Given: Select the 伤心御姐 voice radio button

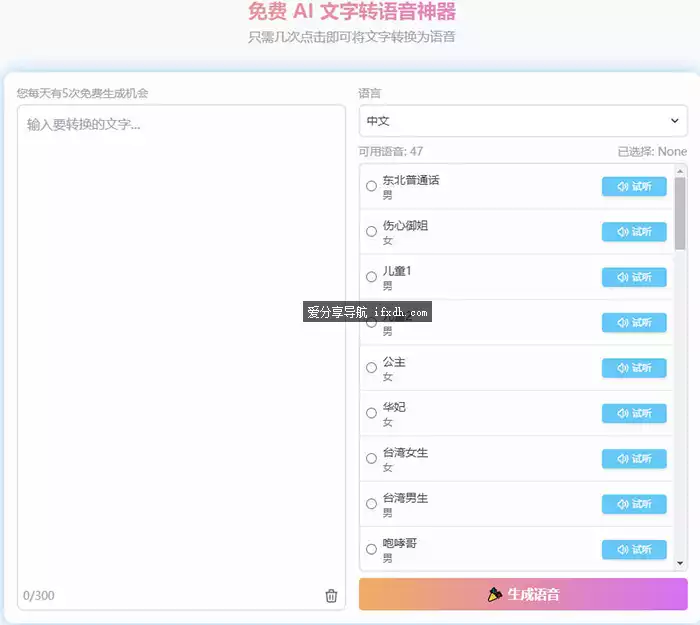Looking at the screenshot, I should coord(371,231).
